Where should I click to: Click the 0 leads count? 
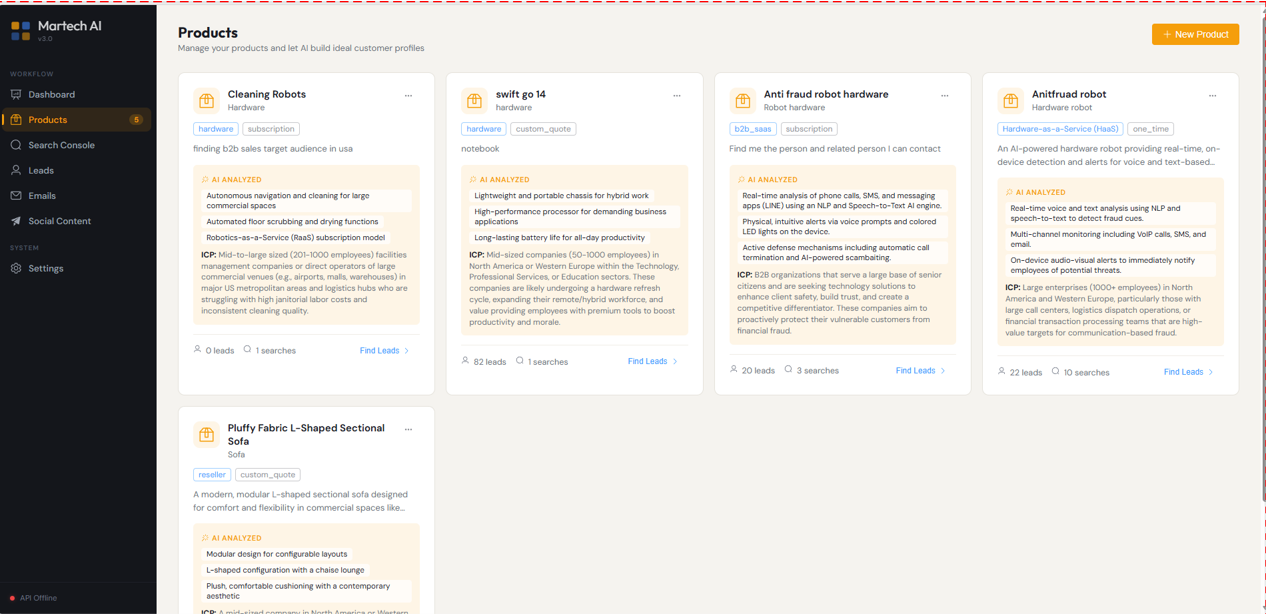pos(214,351)
